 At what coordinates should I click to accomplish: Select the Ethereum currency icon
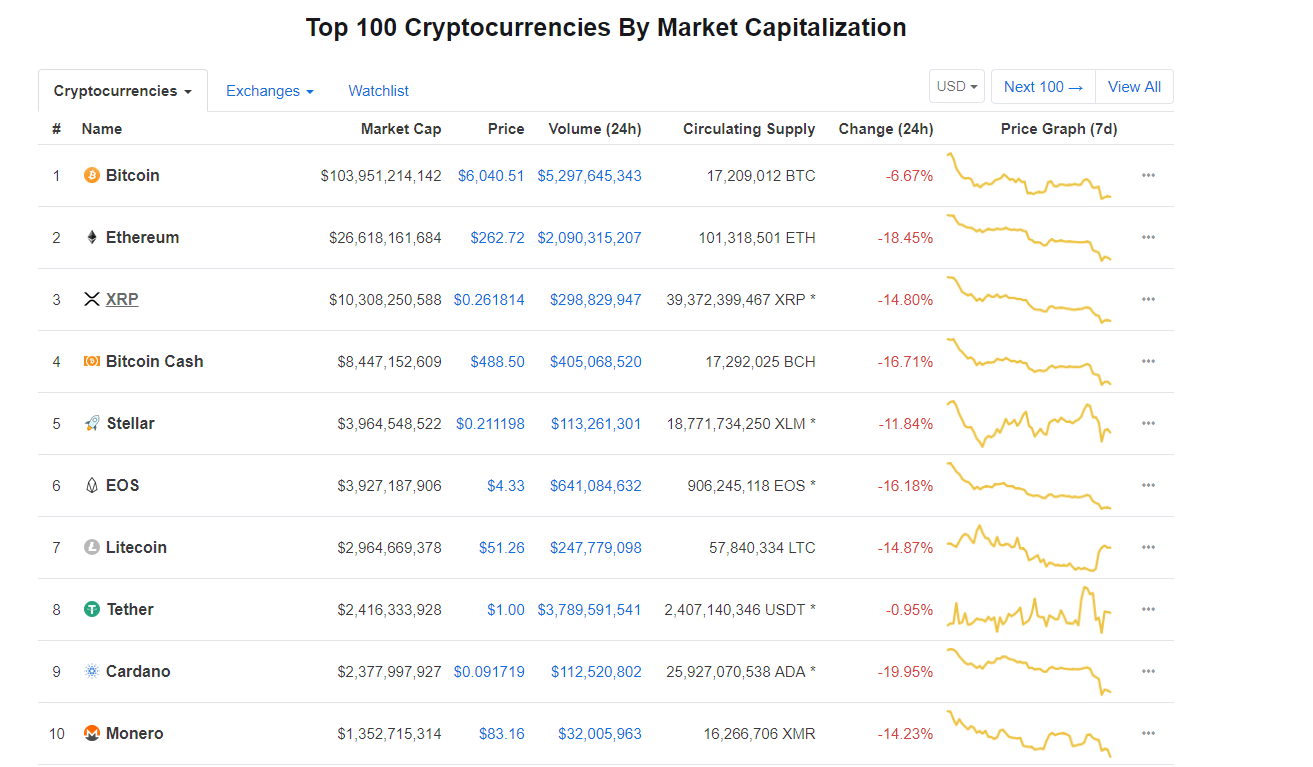[91, 237]
